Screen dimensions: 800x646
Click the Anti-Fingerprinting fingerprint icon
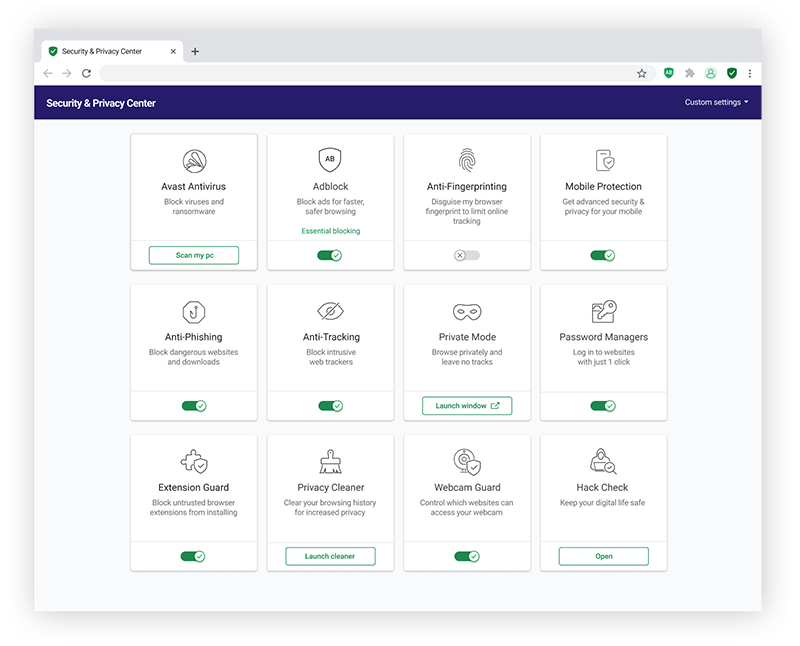(x=467, y=160)
